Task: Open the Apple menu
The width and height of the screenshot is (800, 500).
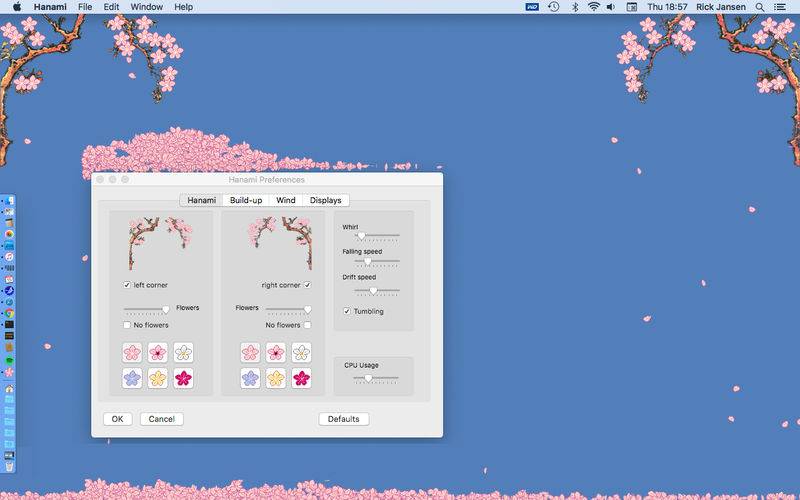Action: (17, 7)
